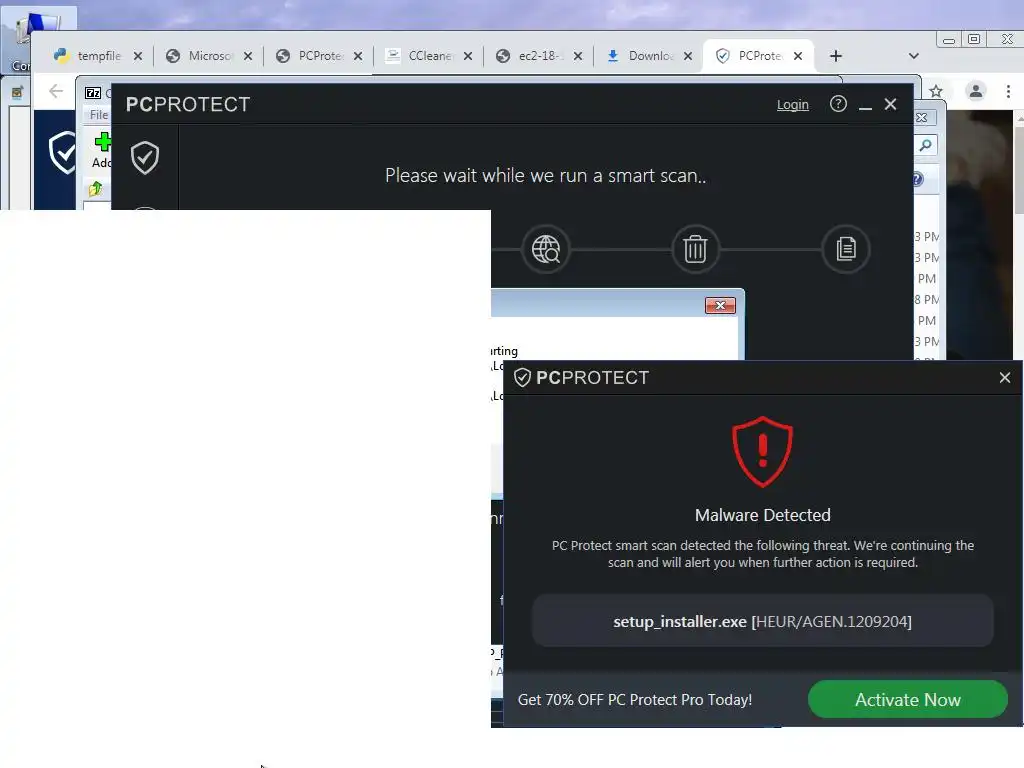The width and height of the screenshot is (1024, 768).
Task: Click the red malware warning shield
Action: click(762, 451)
